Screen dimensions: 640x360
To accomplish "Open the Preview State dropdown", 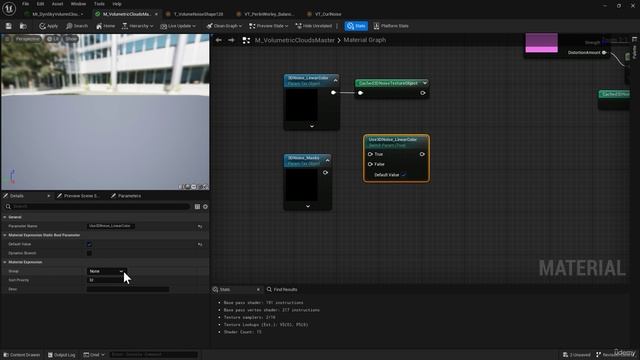I will (x=268, y=26).
